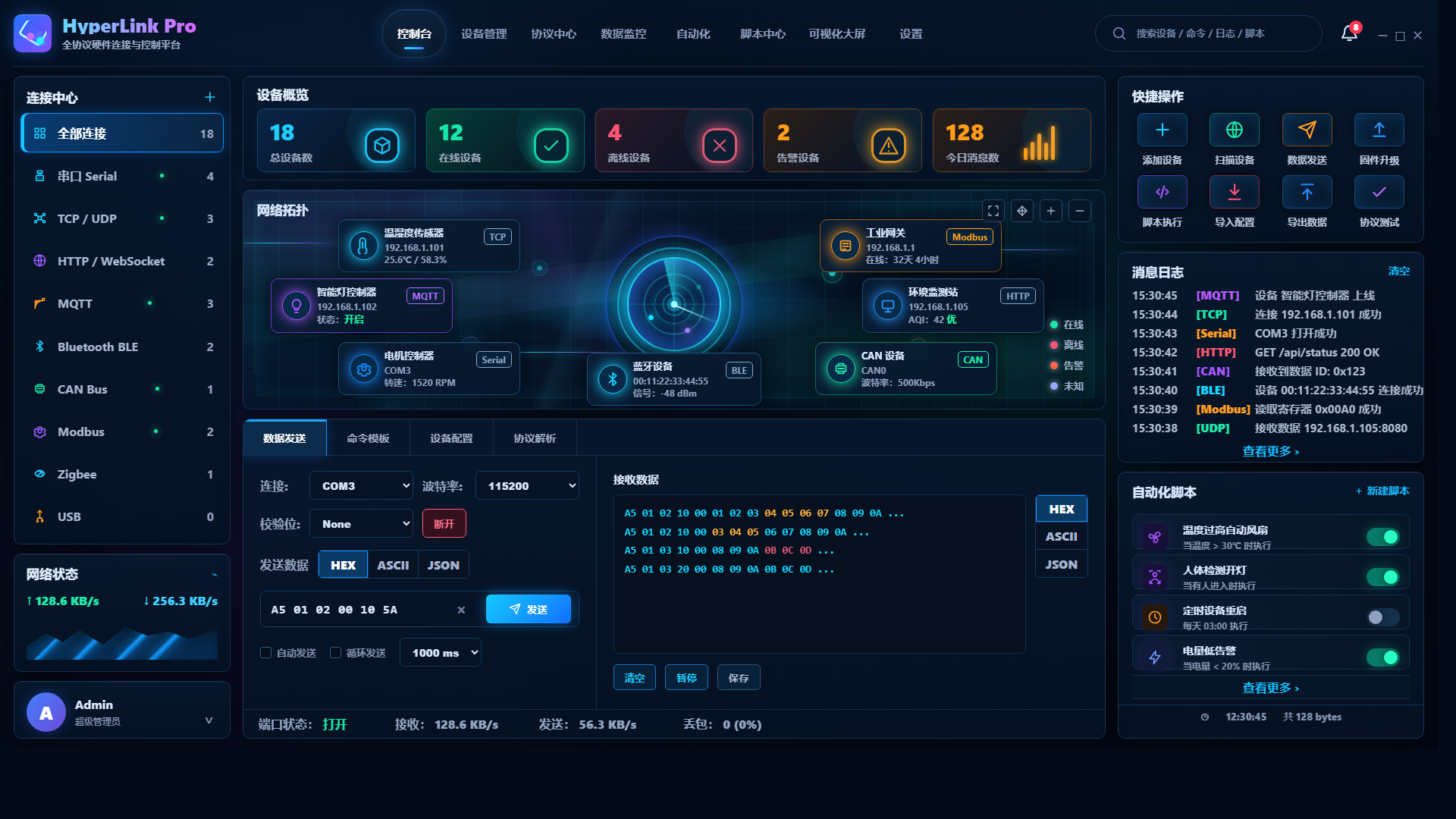Click the 总设备数 cube icon
The width and height of the screenshot is (1456, 819).
tap(382, 146)
